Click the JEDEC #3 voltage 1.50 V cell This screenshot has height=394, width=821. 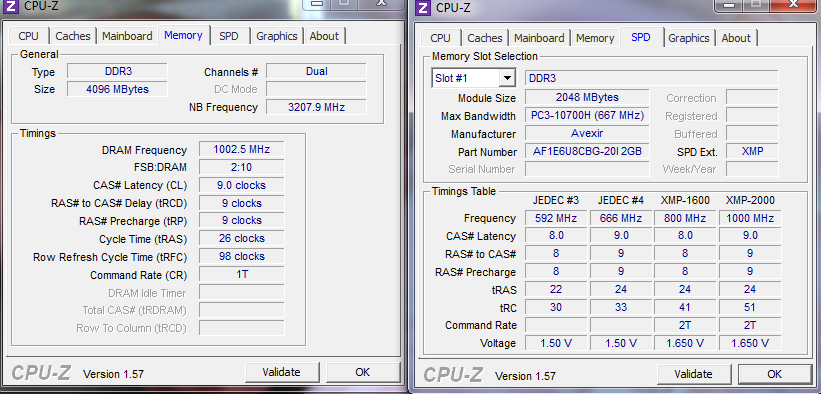point(556,343)
